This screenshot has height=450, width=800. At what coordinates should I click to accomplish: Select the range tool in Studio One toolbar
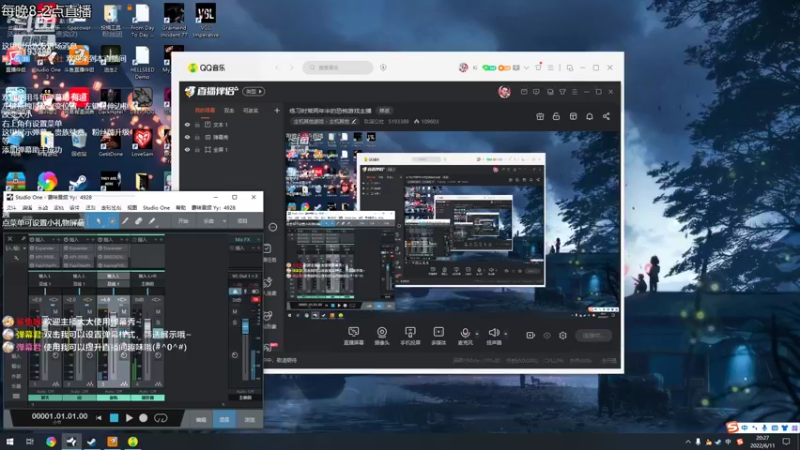click(x=112, y=221)
